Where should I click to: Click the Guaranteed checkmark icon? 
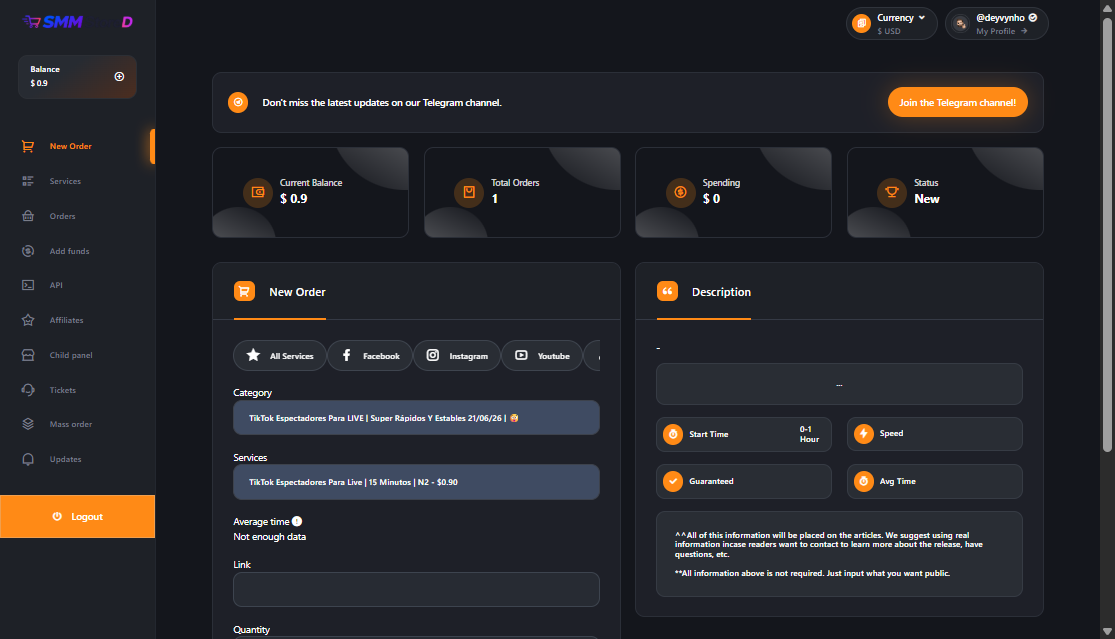coord(673,481)
